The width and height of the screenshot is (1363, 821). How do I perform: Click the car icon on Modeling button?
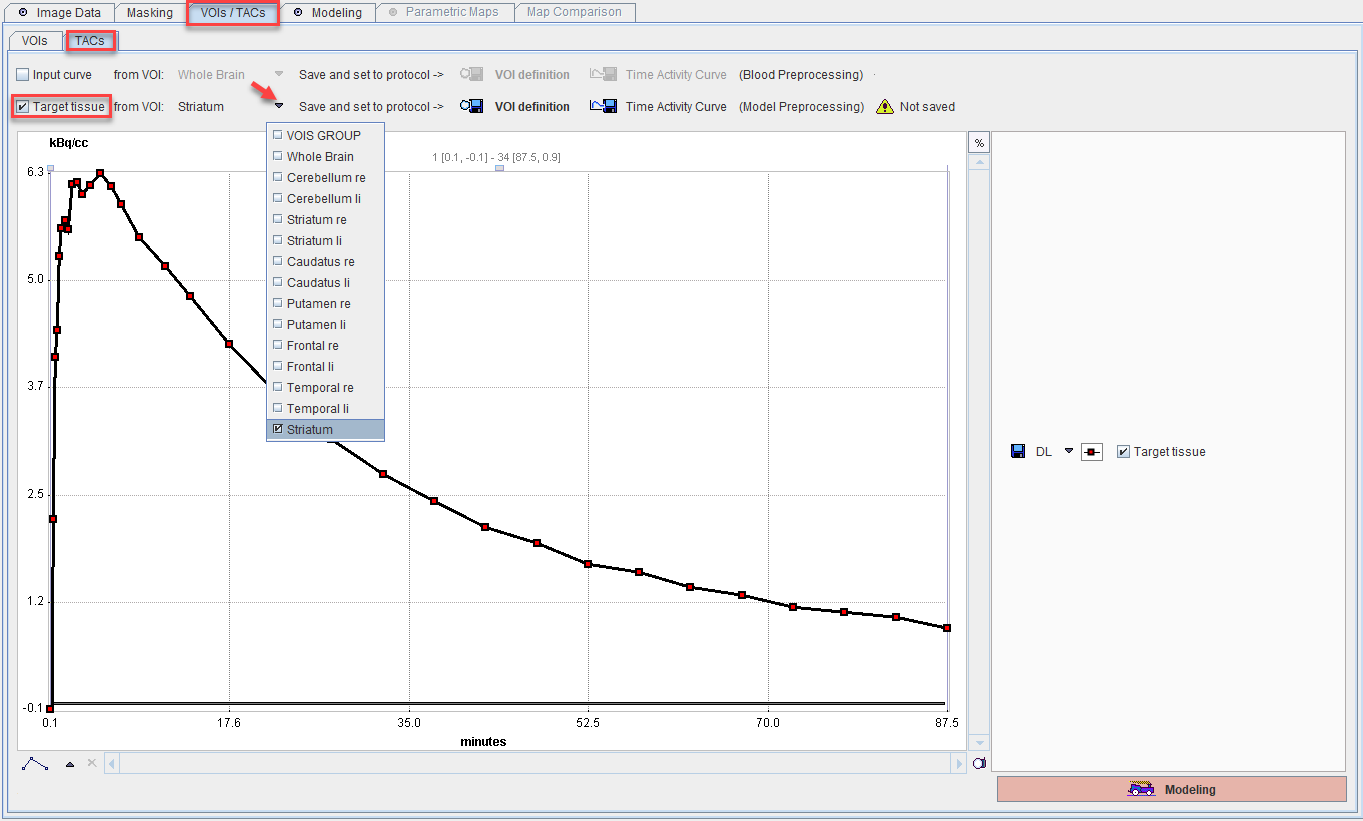pos(1141,789)
